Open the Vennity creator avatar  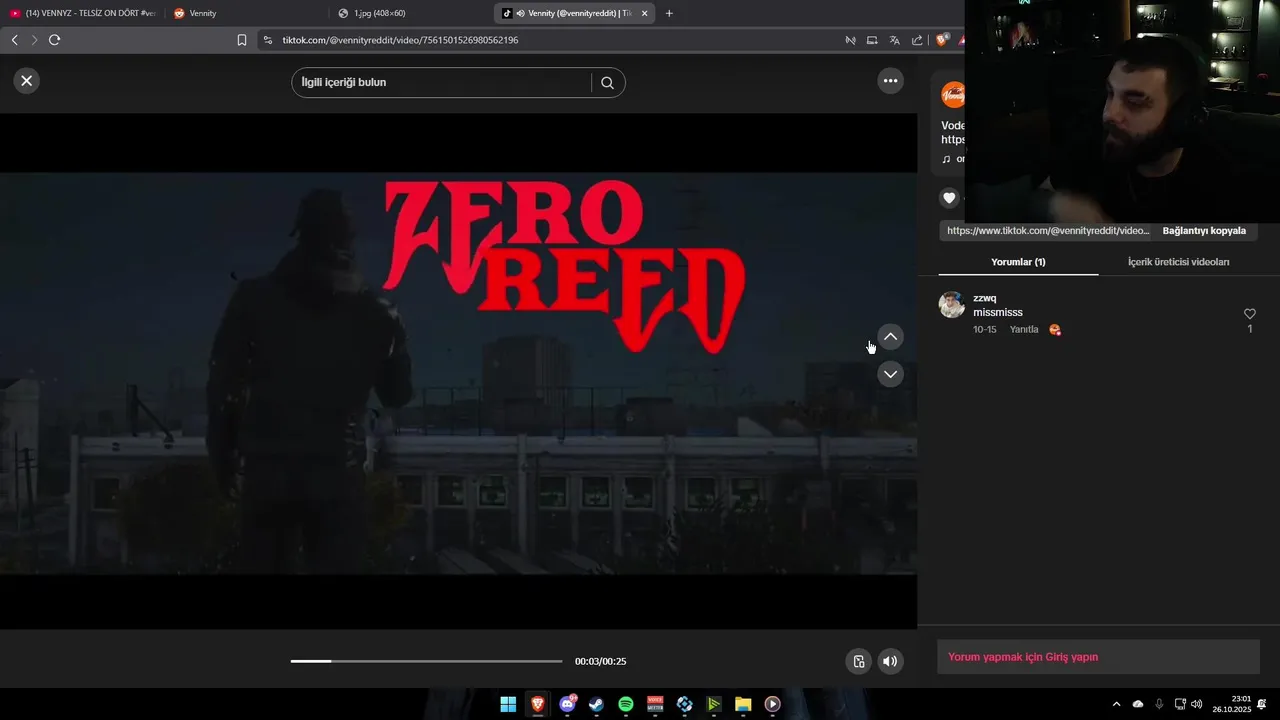click(953, 95)
